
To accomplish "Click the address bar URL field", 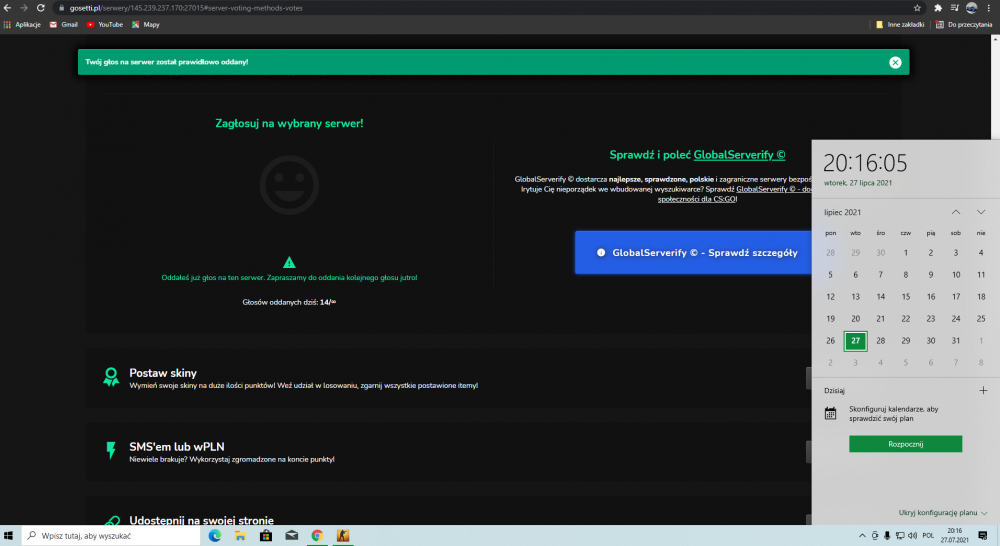I will pos(478,8).
